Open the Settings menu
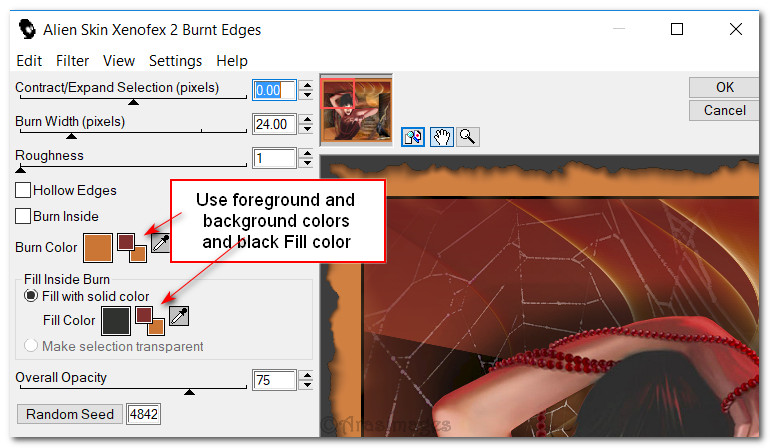 (x=175, y=61)
